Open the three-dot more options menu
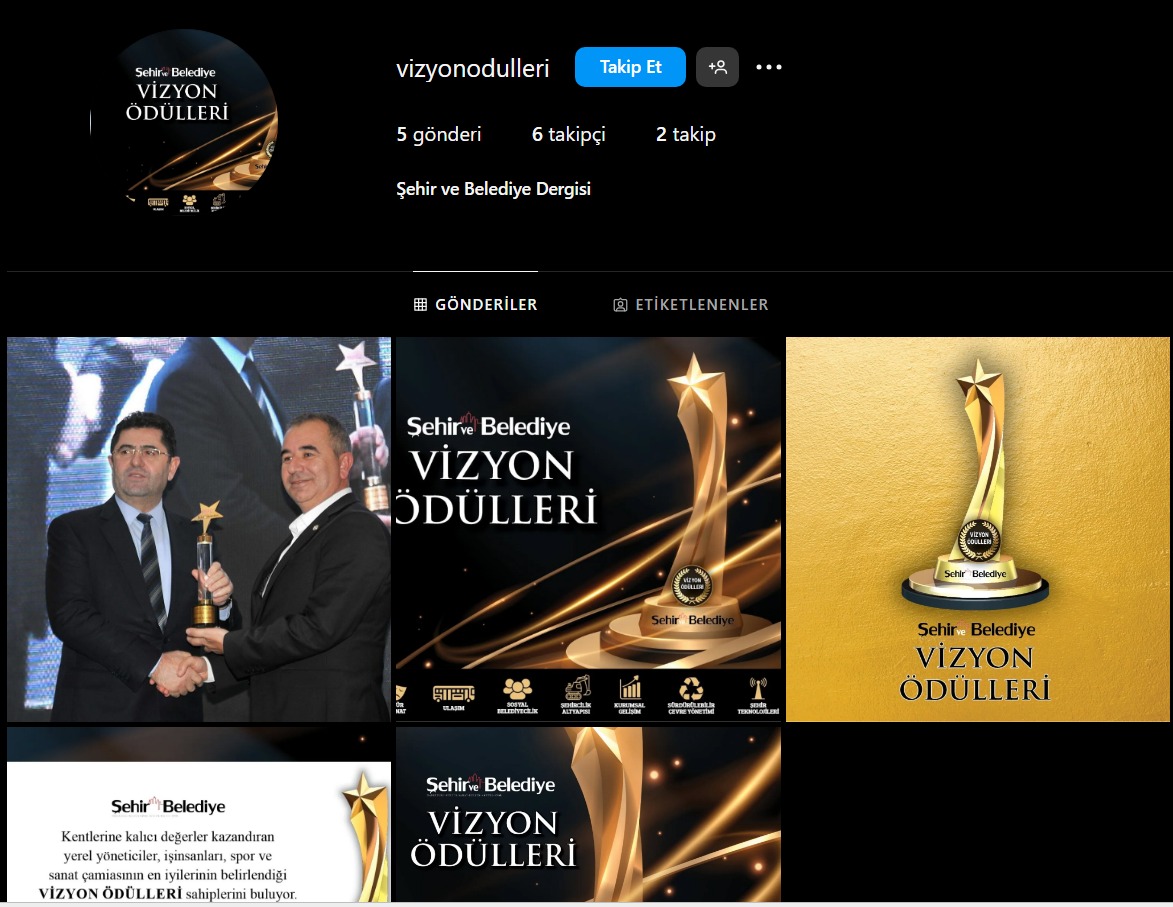Screen dimensions: 1173x907 point(768,67)
